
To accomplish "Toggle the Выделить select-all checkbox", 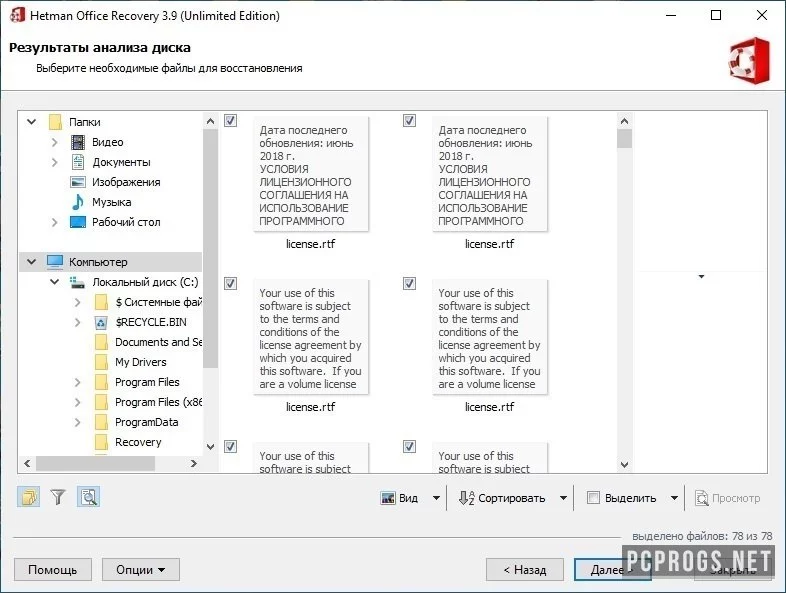I will pos(593,498).
